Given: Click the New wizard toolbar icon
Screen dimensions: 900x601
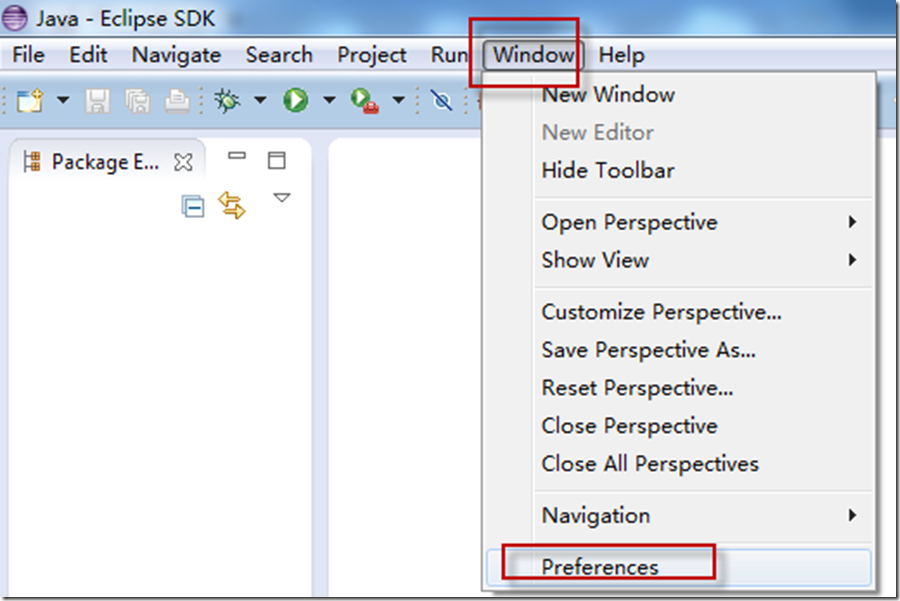Looking at the screenshot, I should [x=29, y=101].
